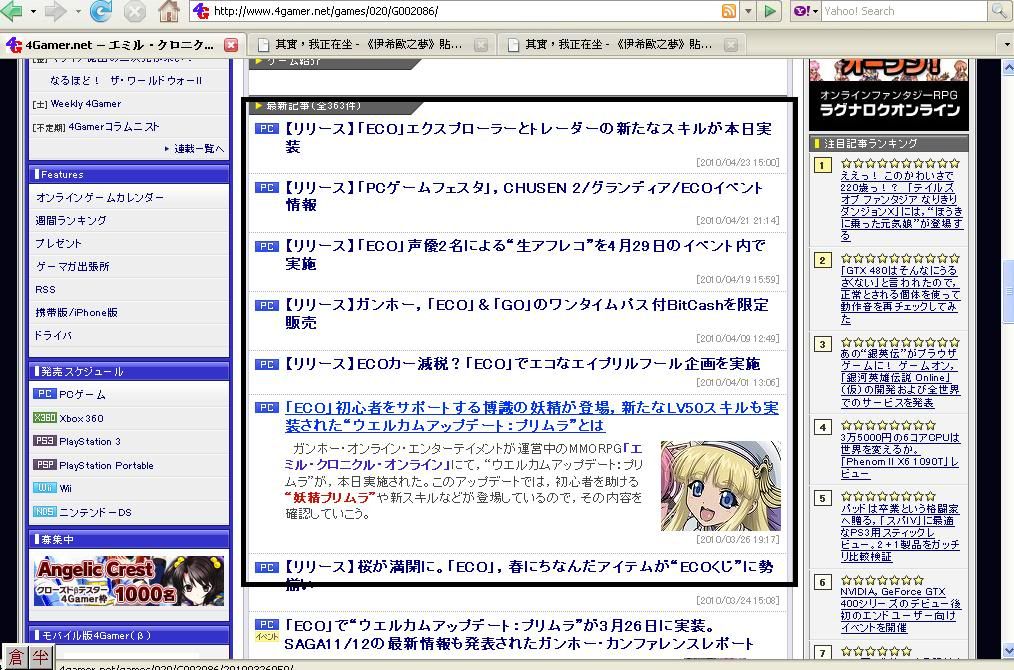Click the 倉 input method indicator

15,657
